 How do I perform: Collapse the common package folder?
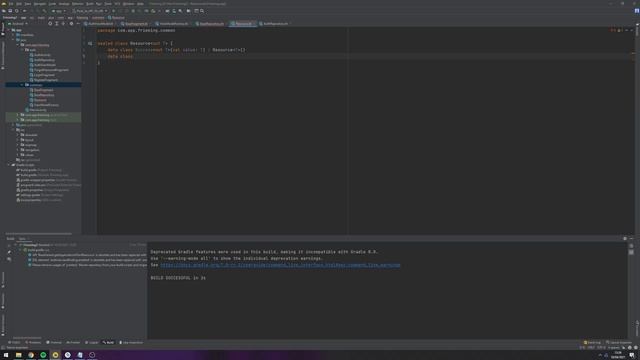click(22, 85)
